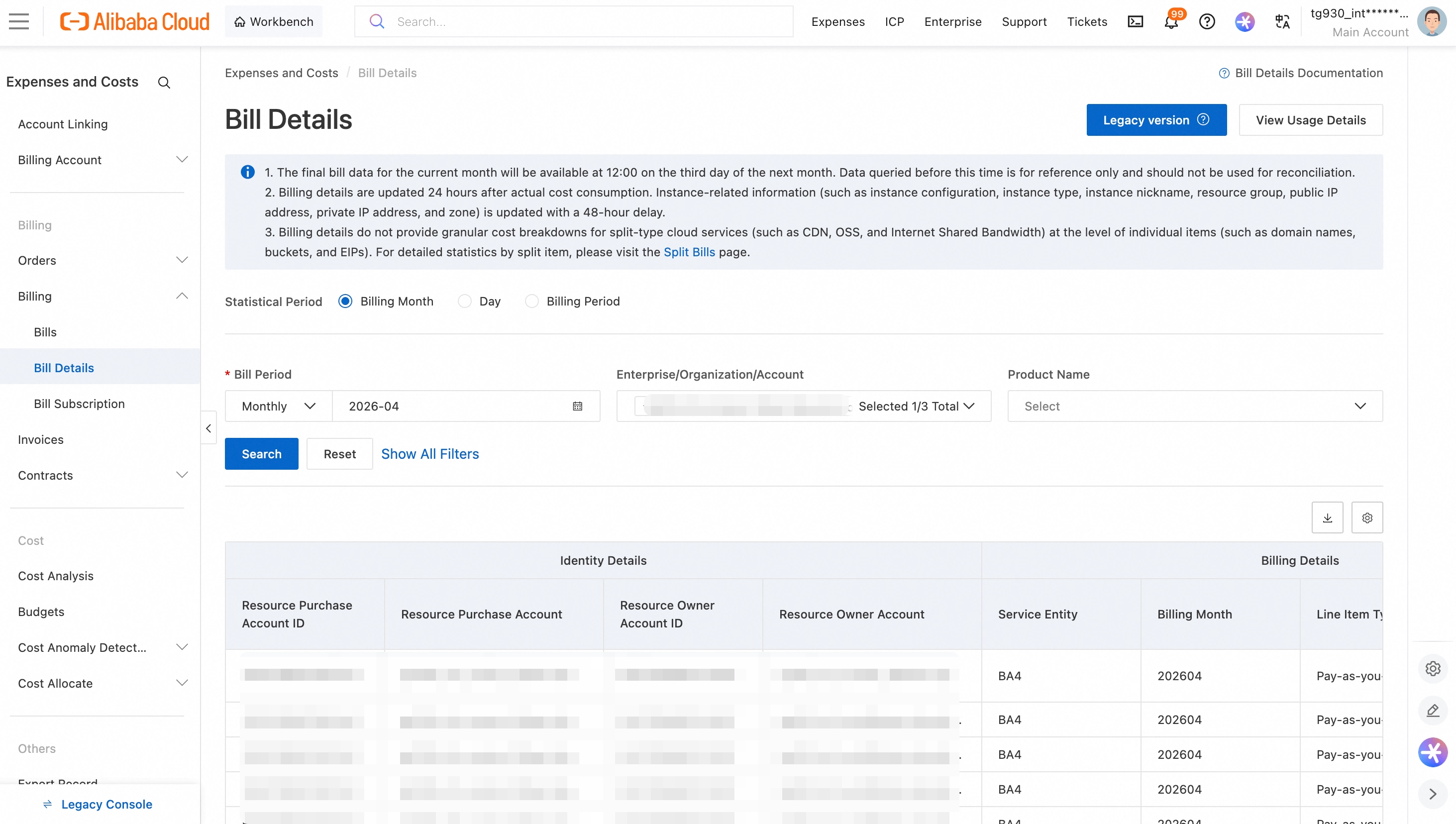Viewport: 1456px width, 824px height.
Task: Download the bill details table
Action: coord(1327,517)
